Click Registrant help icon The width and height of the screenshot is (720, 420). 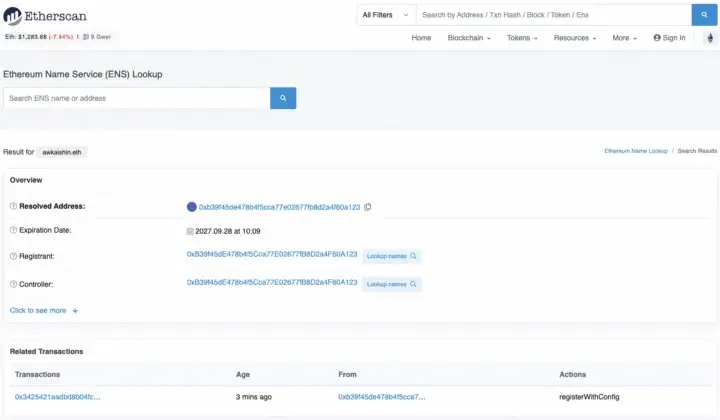[x=13, y=257]
